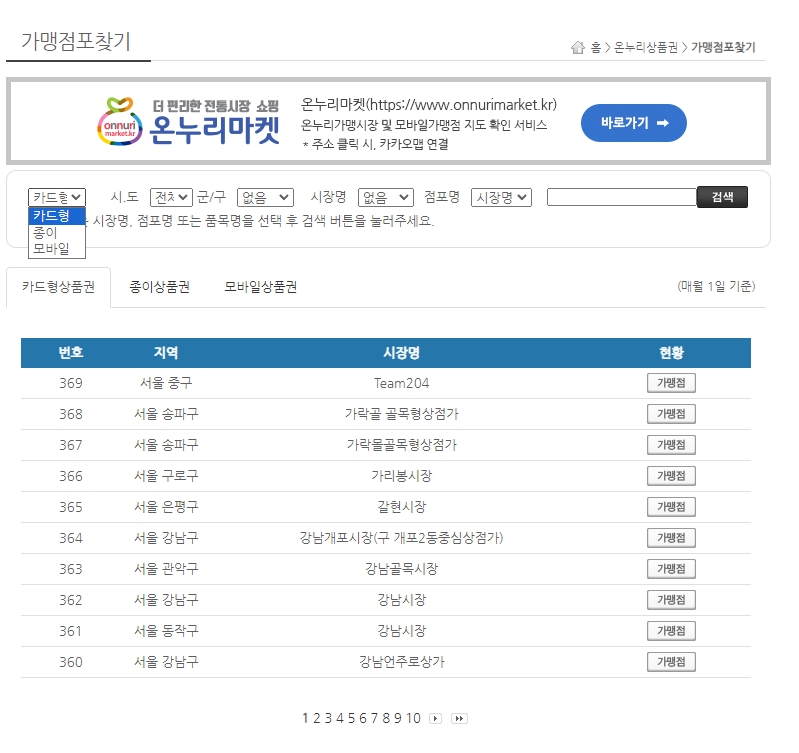Click 가맹점 button in row 361
This screenshot has width=799, height=753.
(x=671, y=631)
